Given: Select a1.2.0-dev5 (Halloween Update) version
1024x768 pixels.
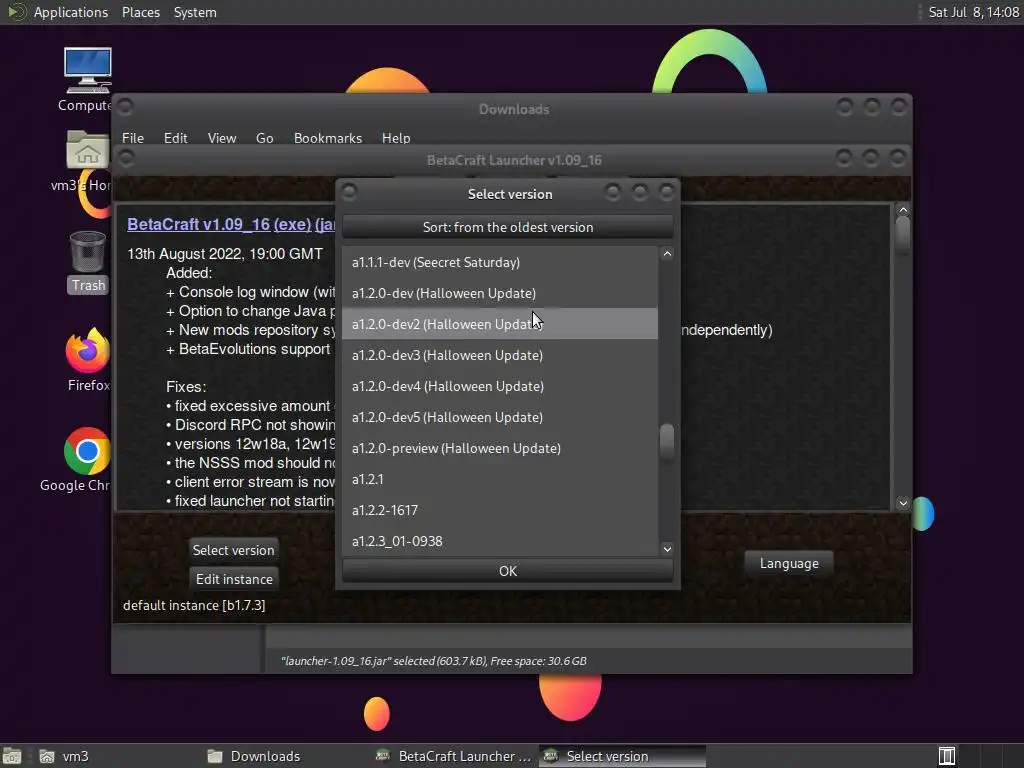Looking at the screenshot, I should pyautogui.click(x=500, y=417).
